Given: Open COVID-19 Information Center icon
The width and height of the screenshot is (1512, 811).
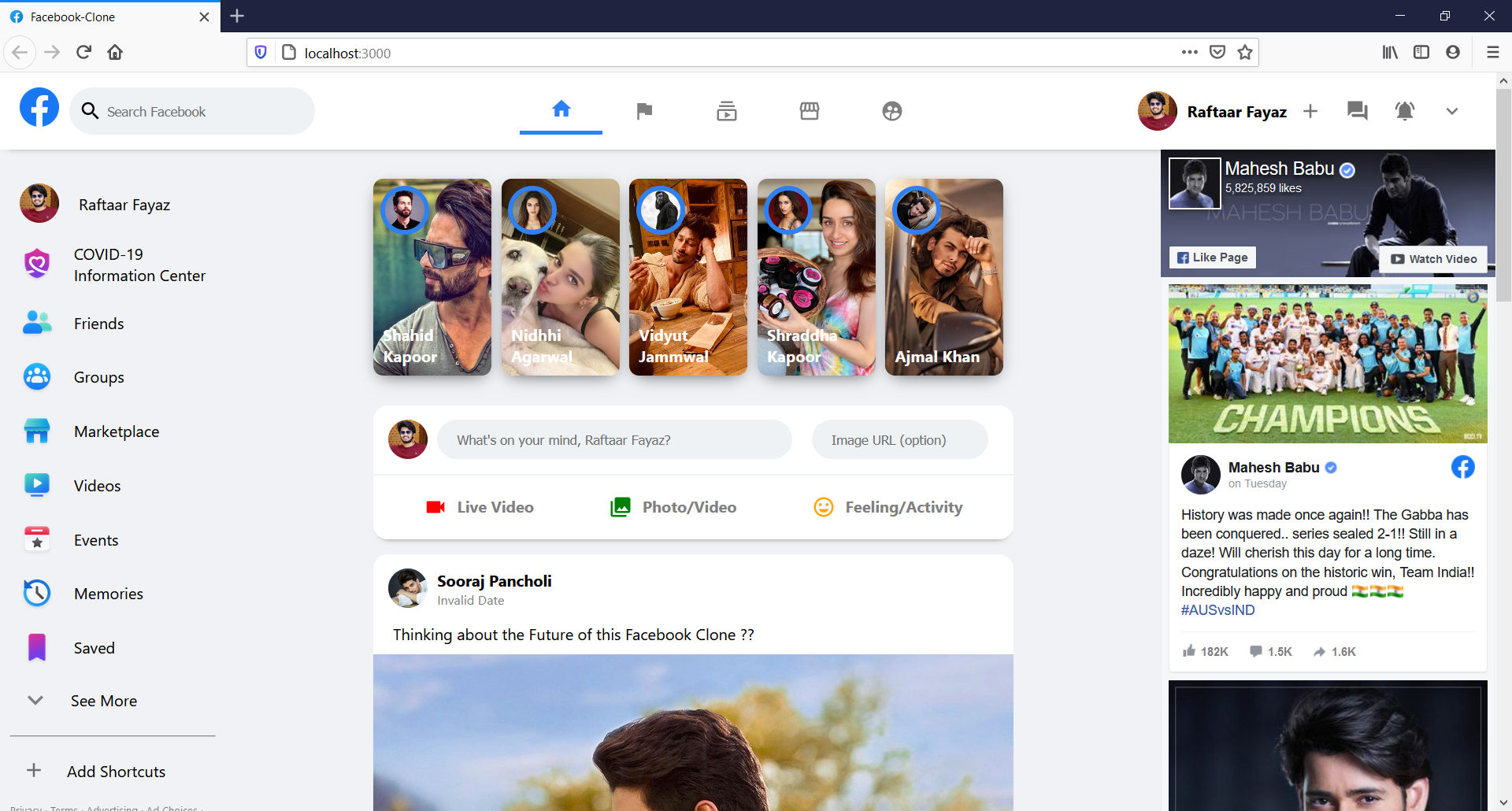Looking at the screenshot, I should [37, 264].
